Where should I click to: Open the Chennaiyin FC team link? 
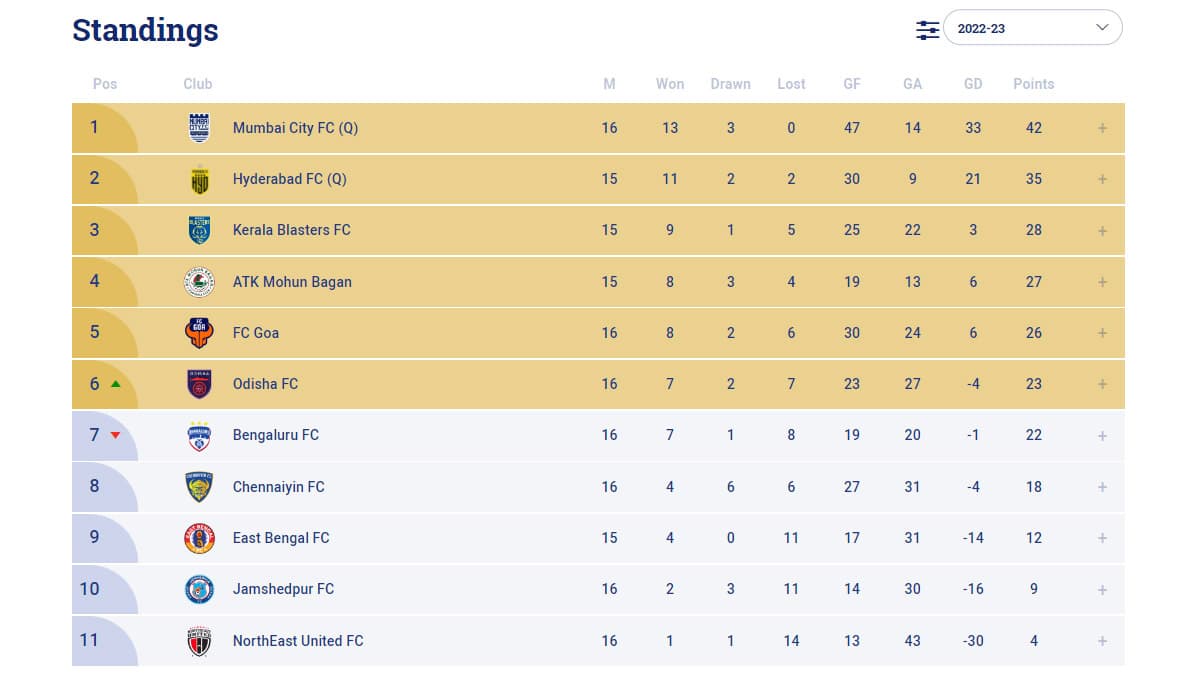279,487
